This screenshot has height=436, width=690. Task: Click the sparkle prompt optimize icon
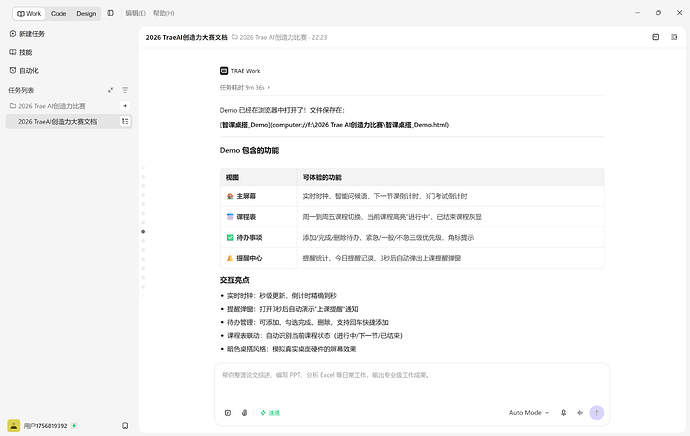click(x=580, y=413)
